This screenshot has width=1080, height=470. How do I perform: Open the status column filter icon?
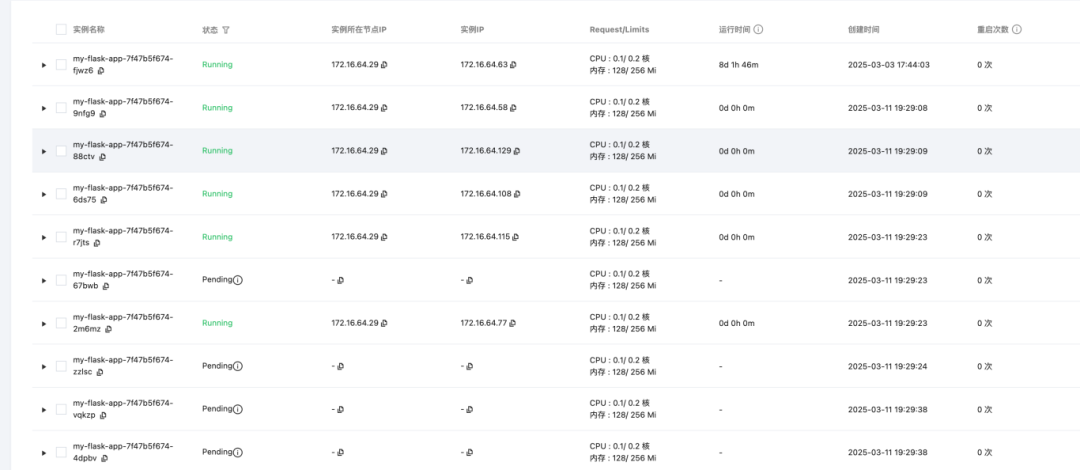click(227, 30)
